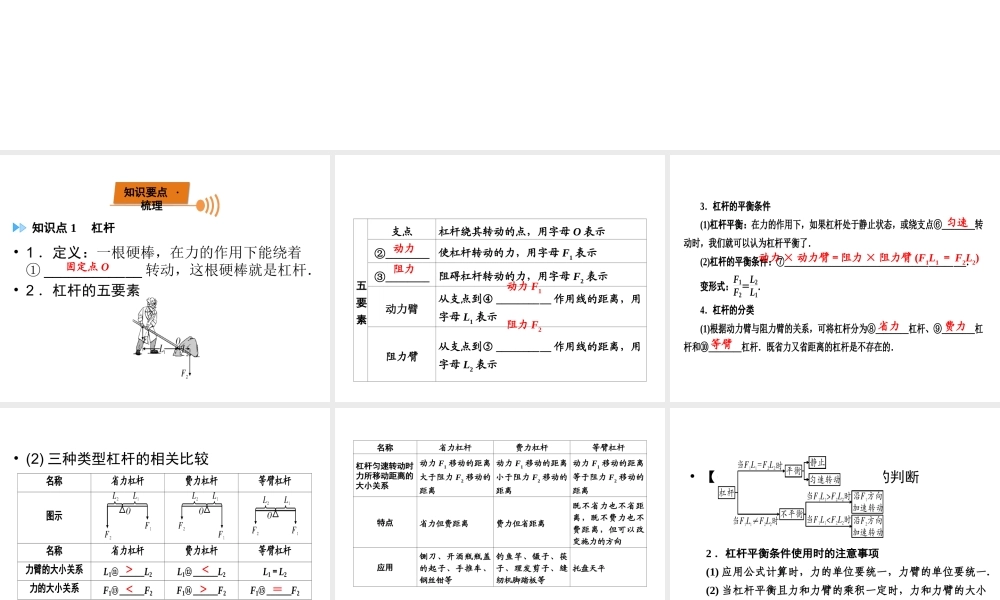Click the blue arrow before 知识点1
The image size is (1000, 600).
click(x=19, y=228)
